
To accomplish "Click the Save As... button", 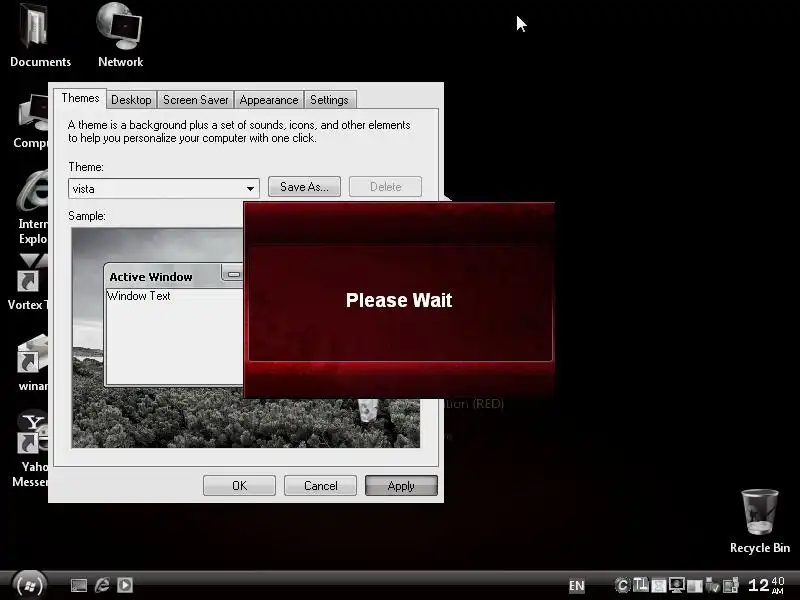I will [305, 187].
